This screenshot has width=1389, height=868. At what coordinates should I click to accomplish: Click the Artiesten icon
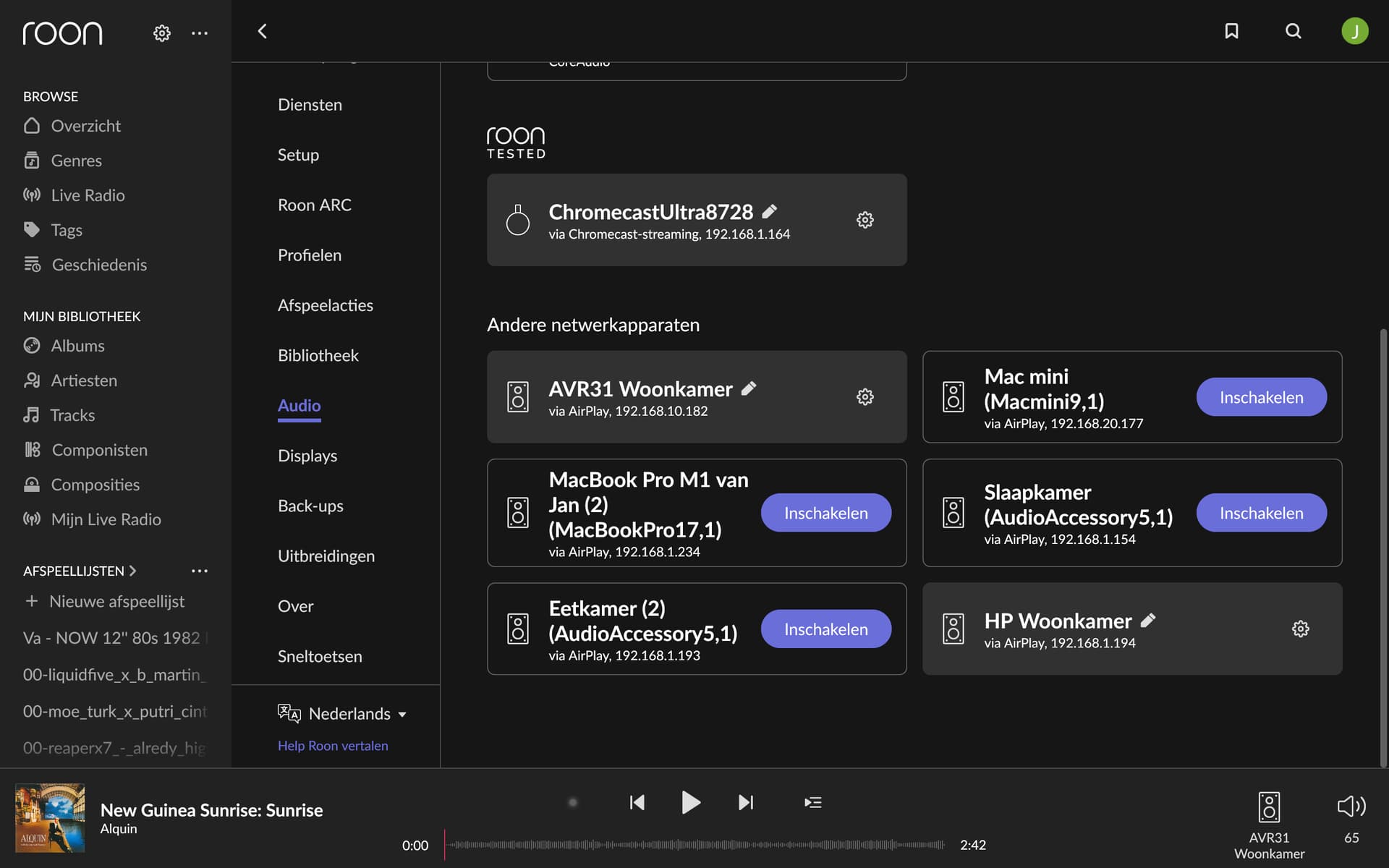pyautogui.click(x=32, y=380)
